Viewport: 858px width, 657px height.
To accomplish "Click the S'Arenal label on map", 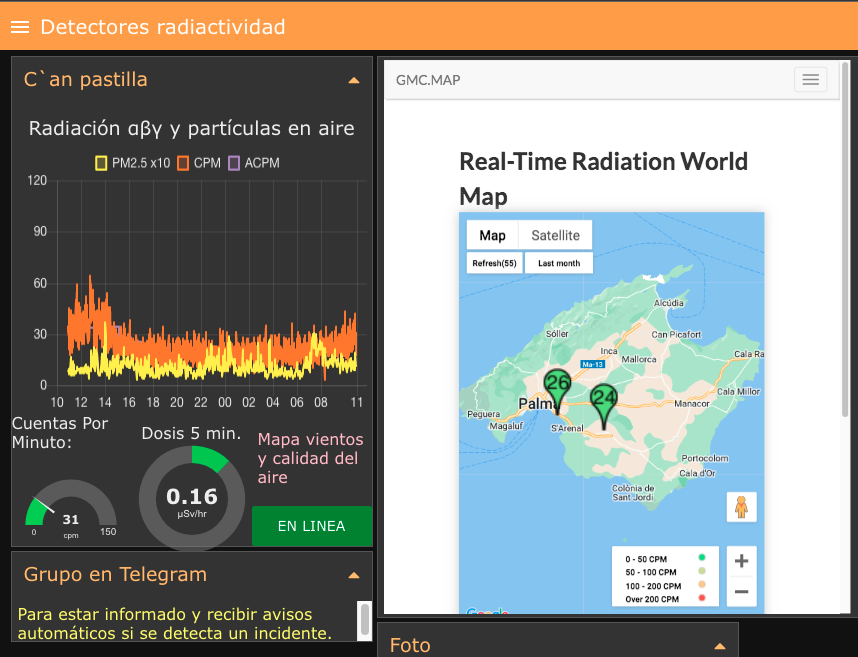I will pyautogui.click(x=567, y=428).
